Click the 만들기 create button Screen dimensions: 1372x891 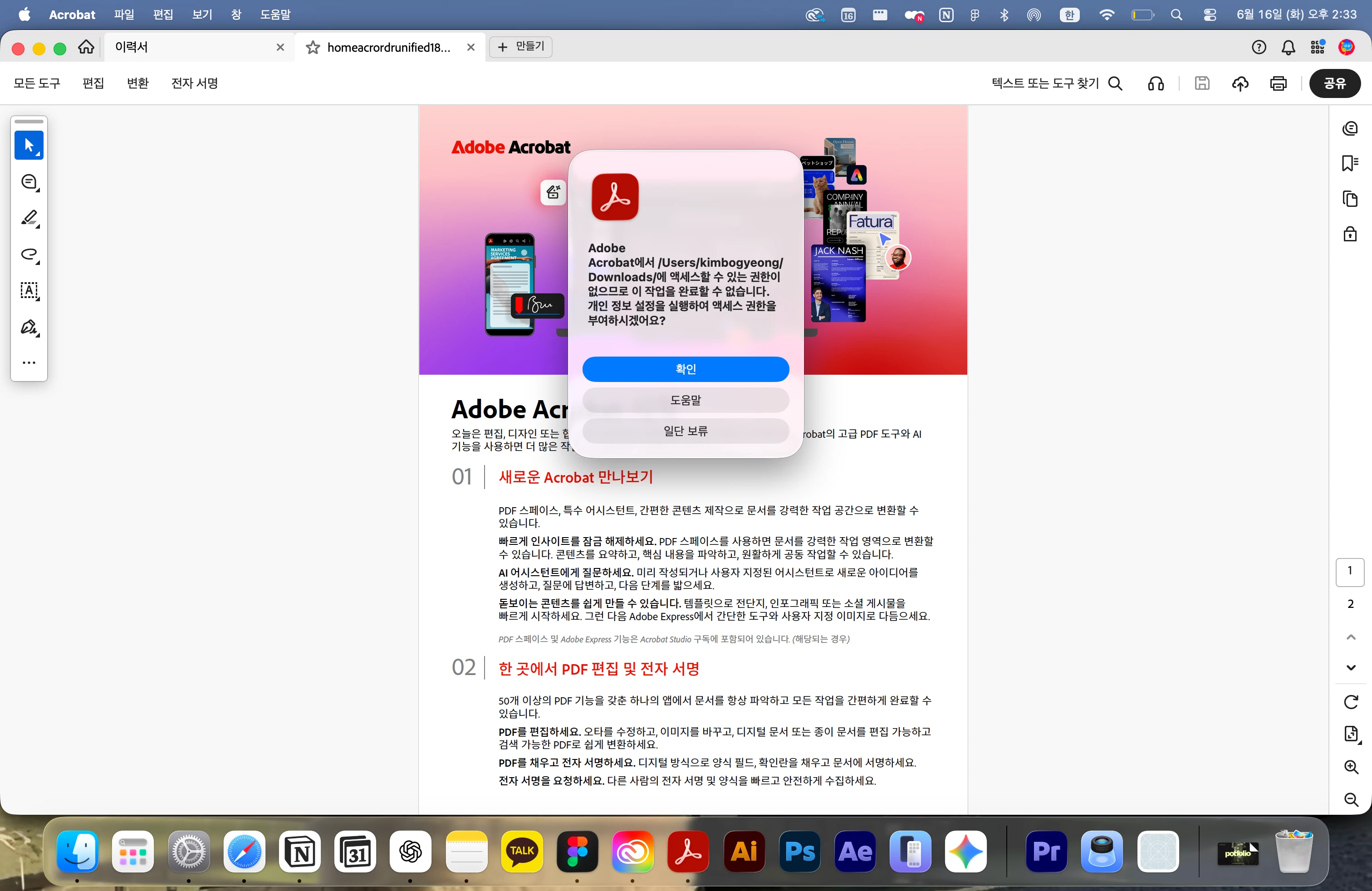click(520, 47)
